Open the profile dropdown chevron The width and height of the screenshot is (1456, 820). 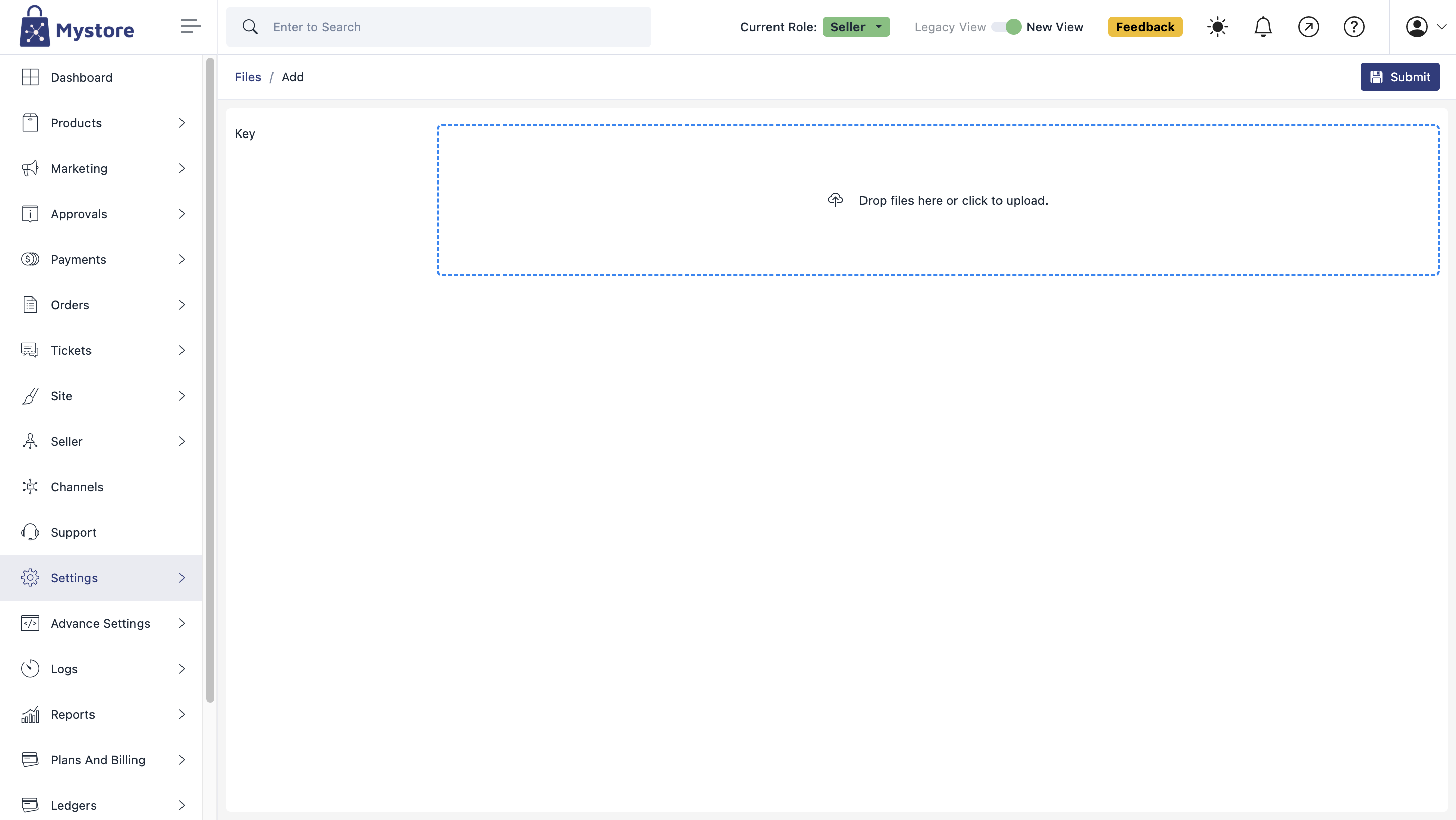[1441, 27]
